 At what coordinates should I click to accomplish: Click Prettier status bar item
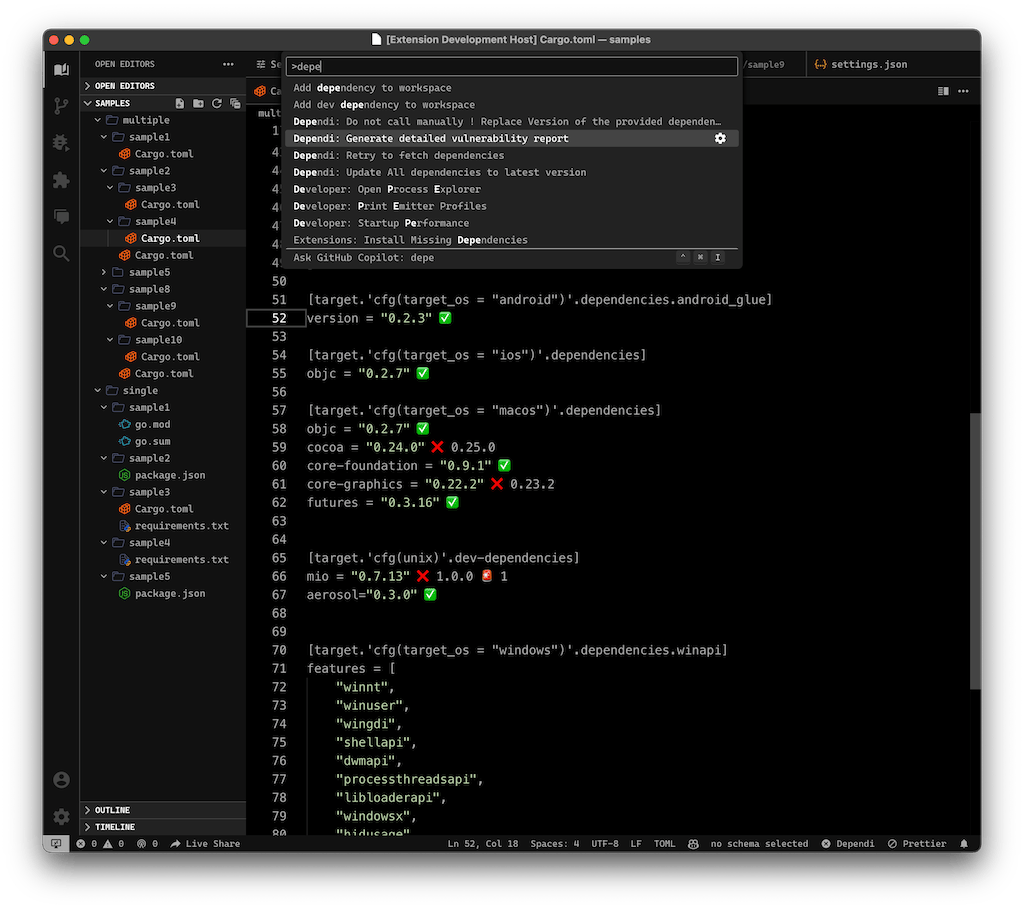(917, 844)
